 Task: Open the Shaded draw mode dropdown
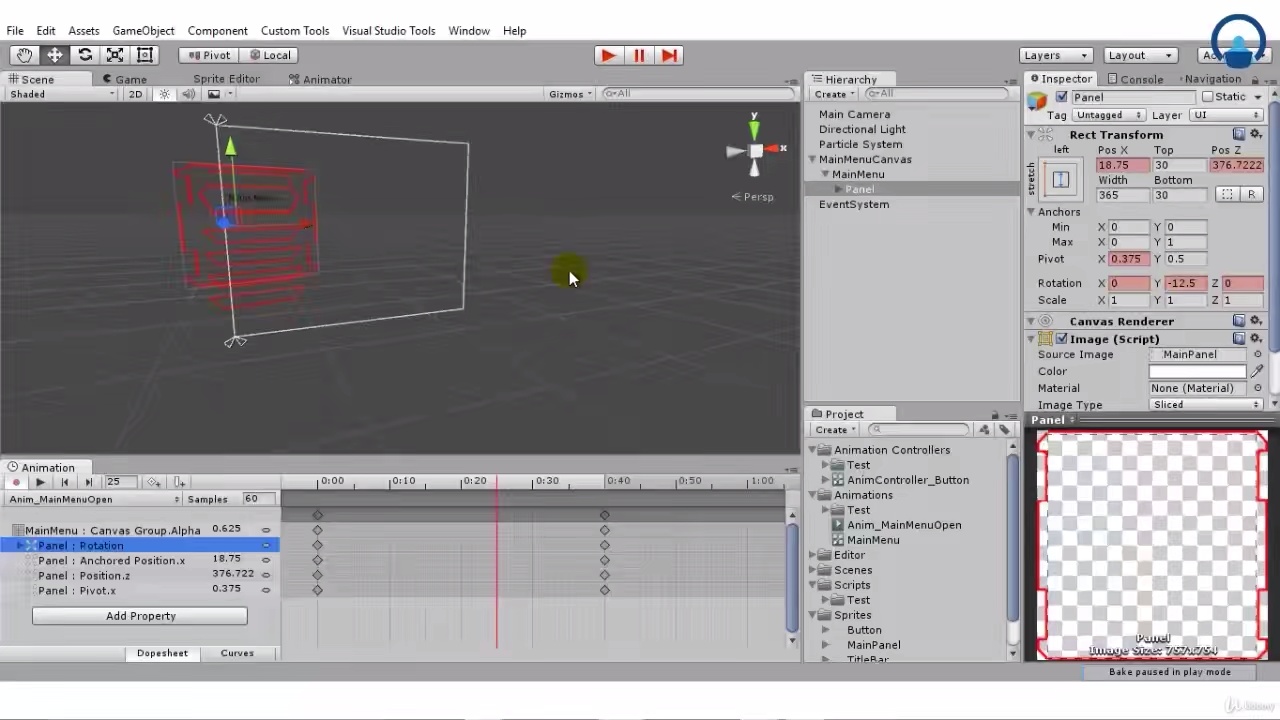57,93
